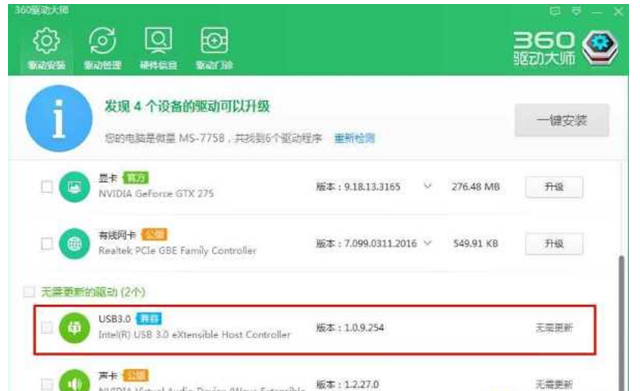Click 升级 for the Realtek network driver

554,244
